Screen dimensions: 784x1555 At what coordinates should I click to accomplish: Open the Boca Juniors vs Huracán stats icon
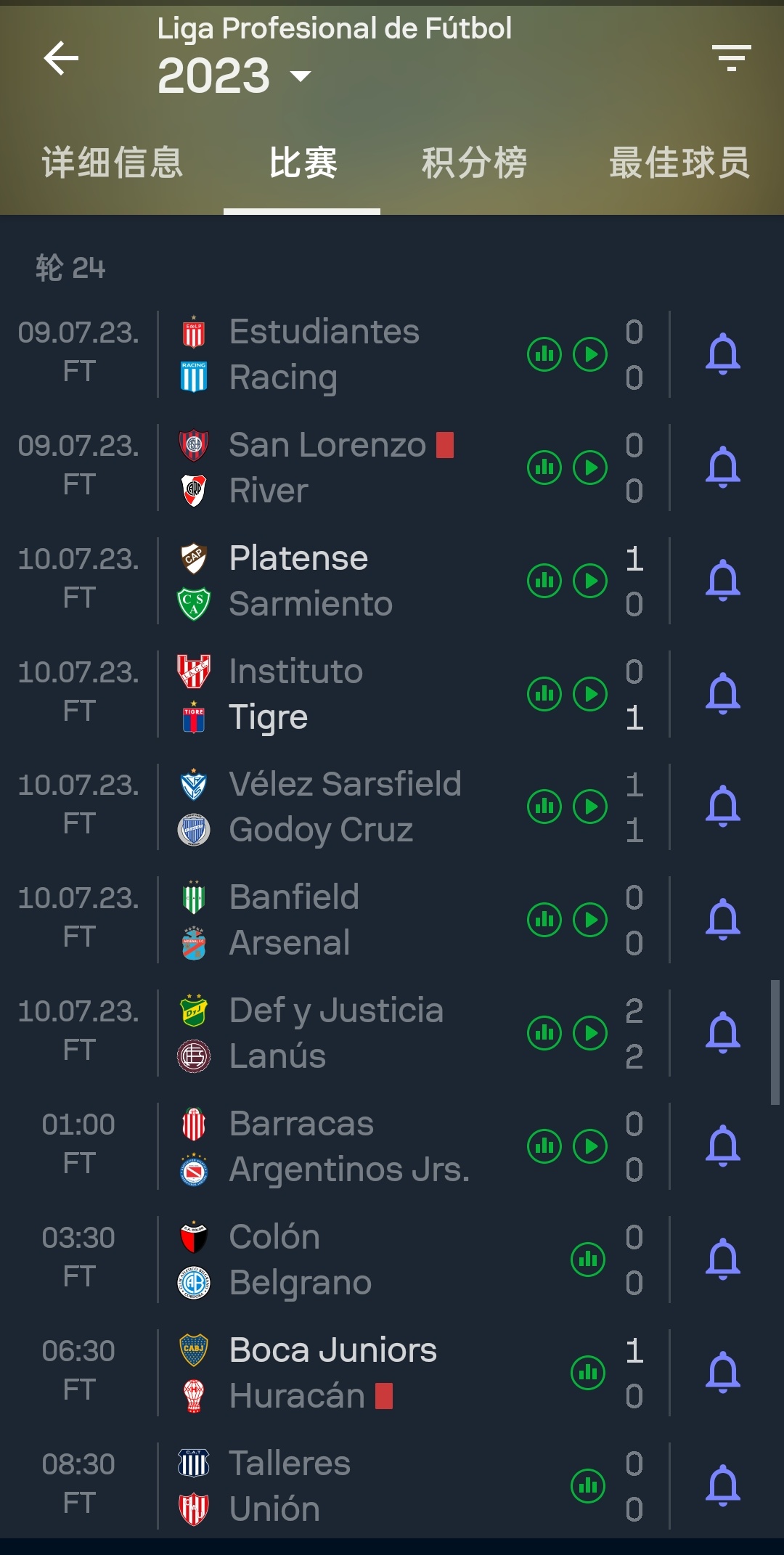[588, 1373]
